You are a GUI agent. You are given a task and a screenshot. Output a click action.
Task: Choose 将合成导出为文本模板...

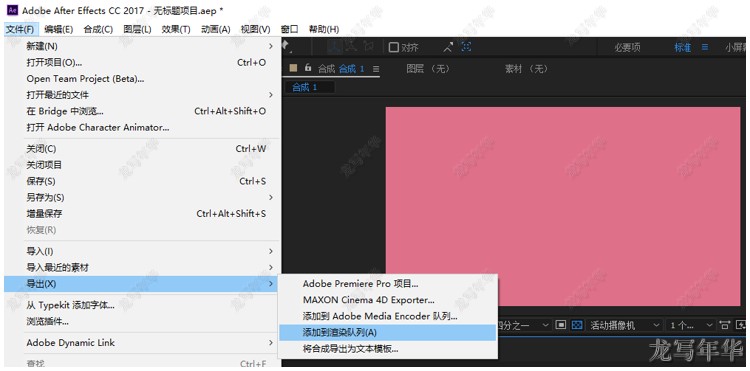point(388,349)
